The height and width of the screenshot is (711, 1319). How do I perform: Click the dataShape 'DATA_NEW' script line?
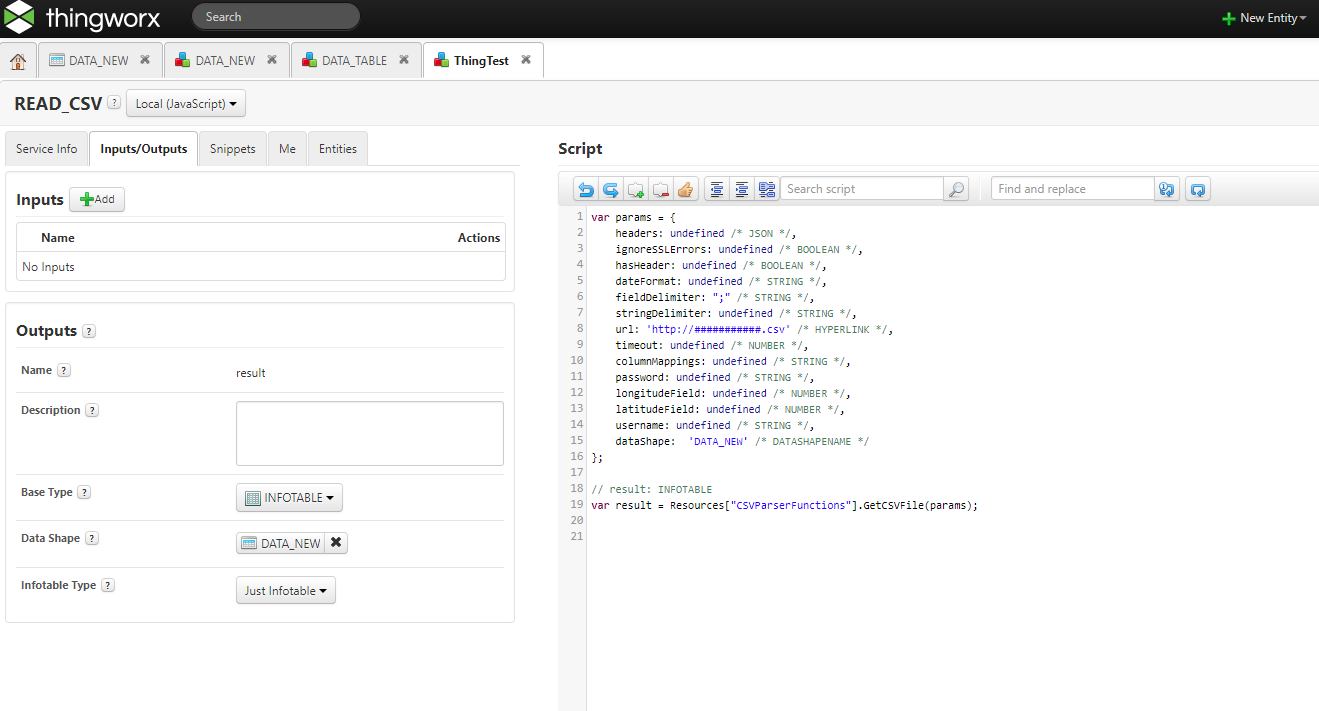pos(742,441)
